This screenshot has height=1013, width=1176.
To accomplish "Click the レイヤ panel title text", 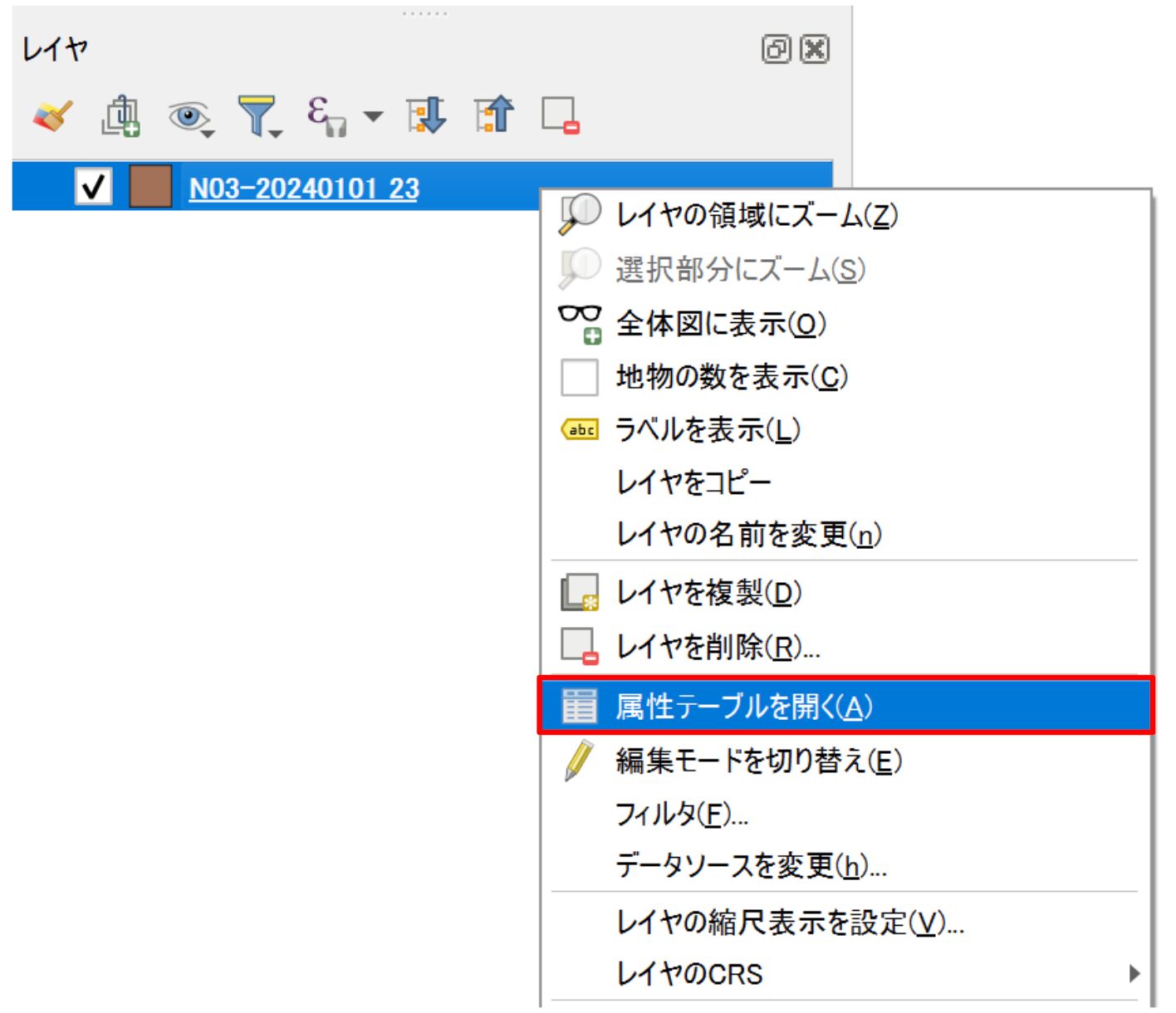I will 55,50.
